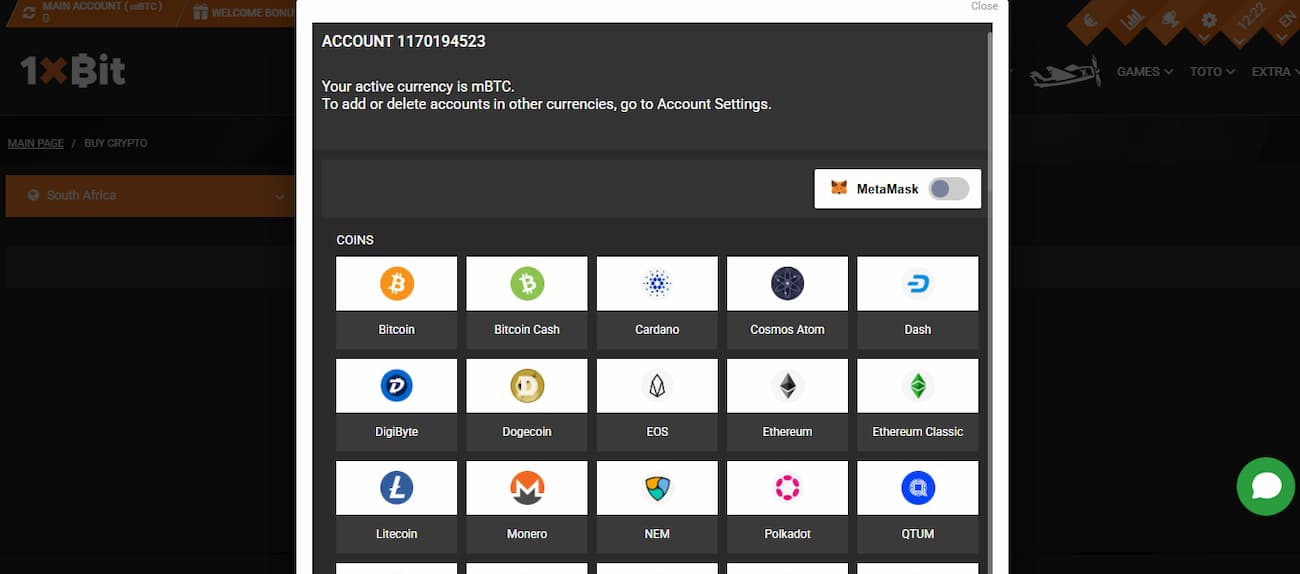Select the QTUM coin tile

pos(917,506)
